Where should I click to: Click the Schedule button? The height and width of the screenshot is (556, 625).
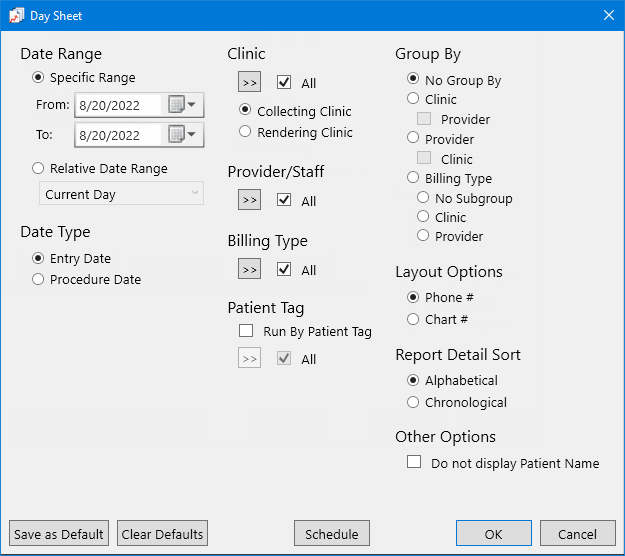[x=332, y=533]
